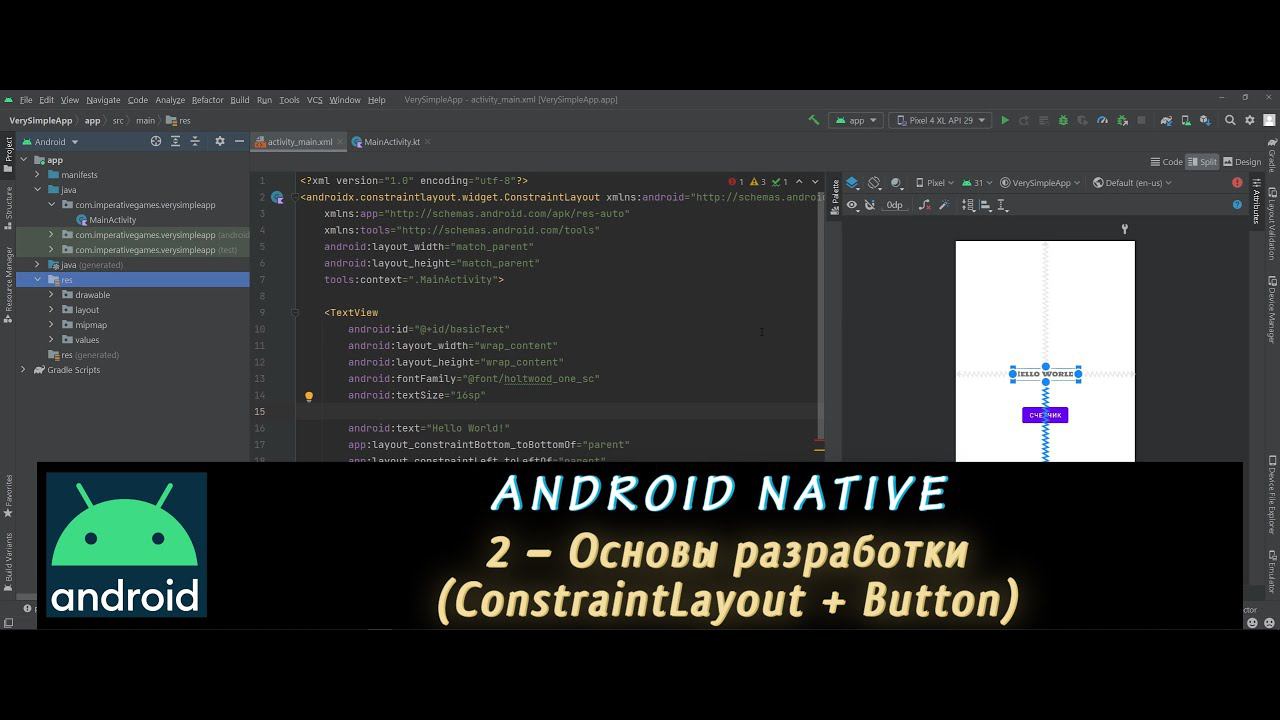Expand the Gradle Scripts node

point(23,370)
